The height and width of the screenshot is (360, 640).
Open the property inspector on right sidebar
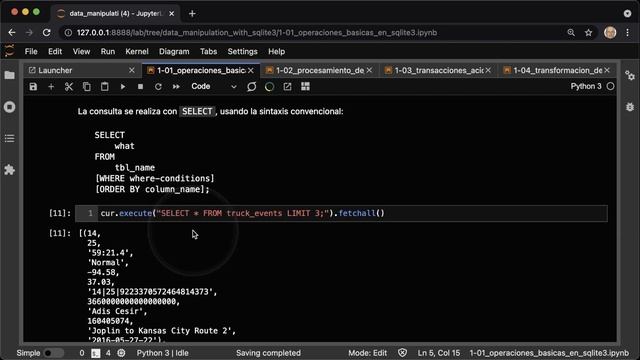pyautogui.click(x=630, y=76)
